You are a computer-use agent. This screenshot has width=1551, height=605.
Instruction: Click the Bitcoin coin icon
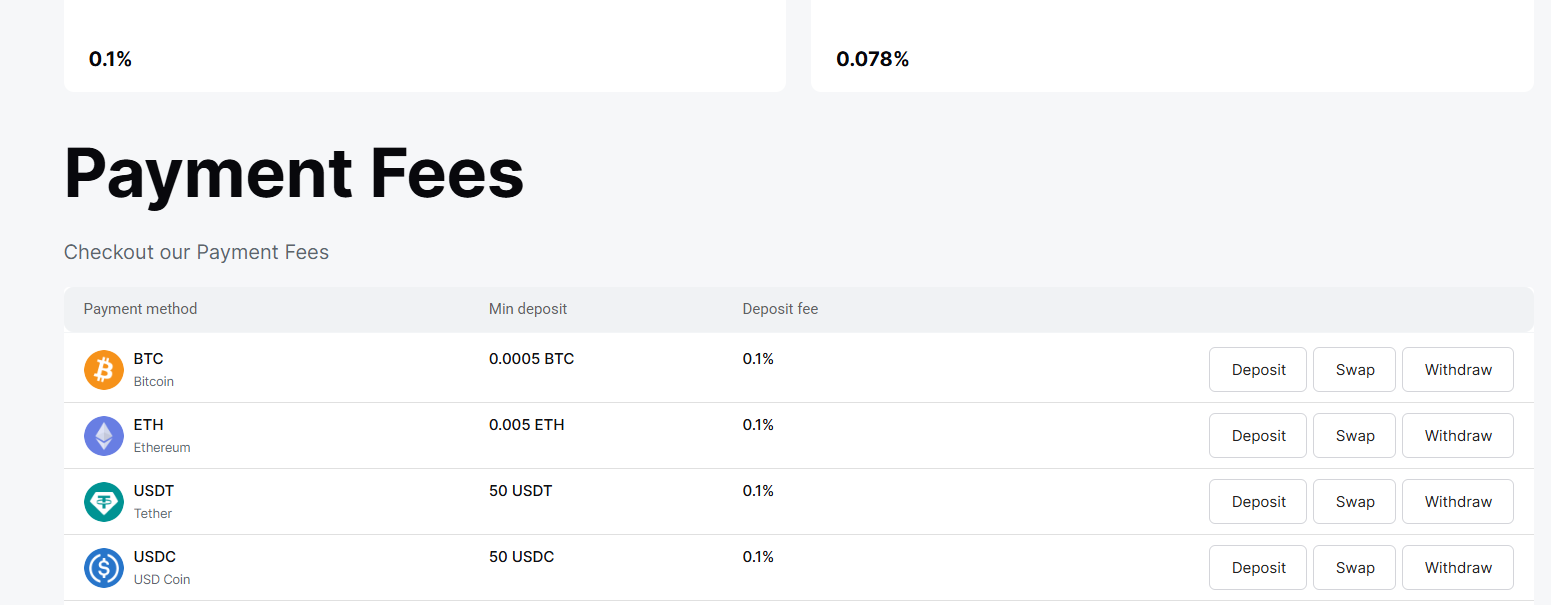coord(104,370)
